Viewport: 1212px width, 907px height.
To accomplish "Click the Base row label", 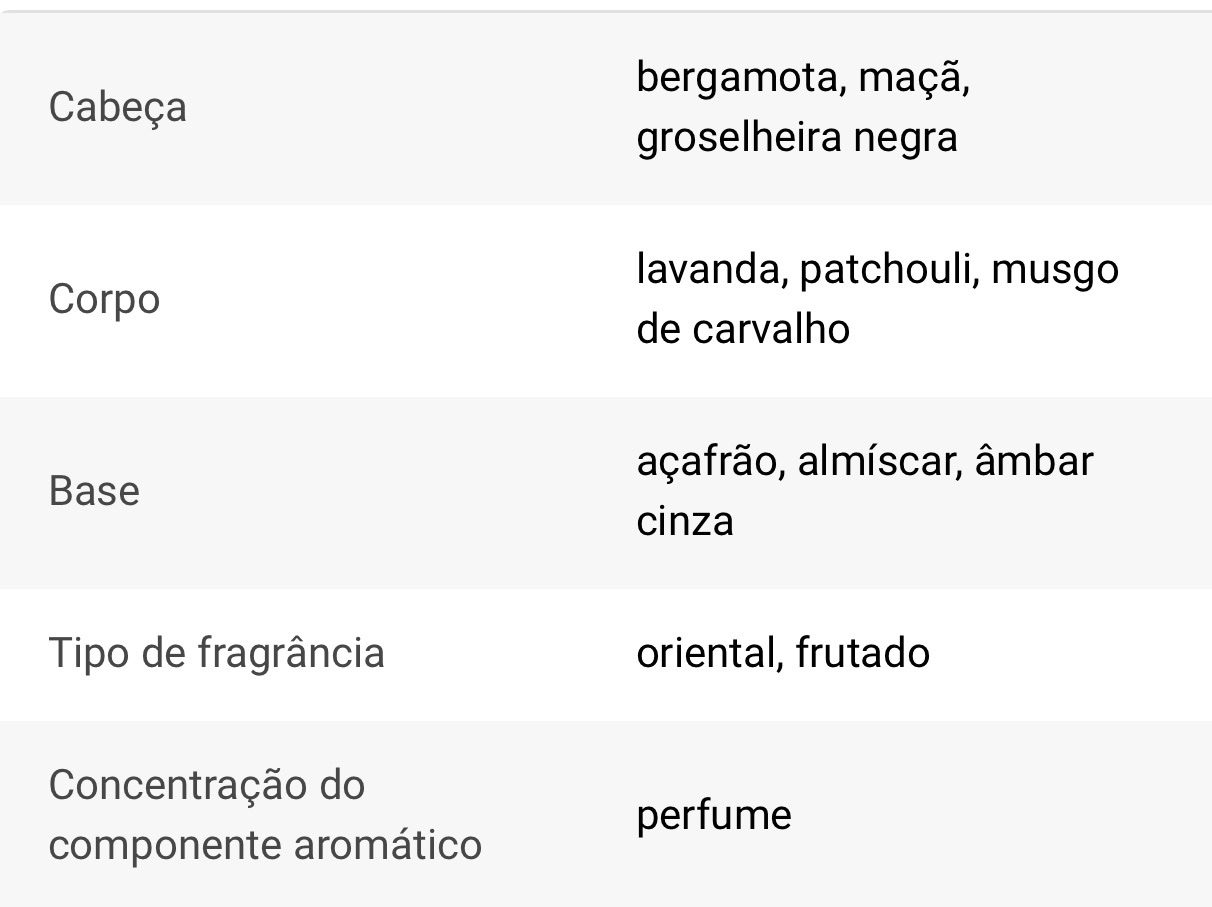I will click(x=94, y=491).
